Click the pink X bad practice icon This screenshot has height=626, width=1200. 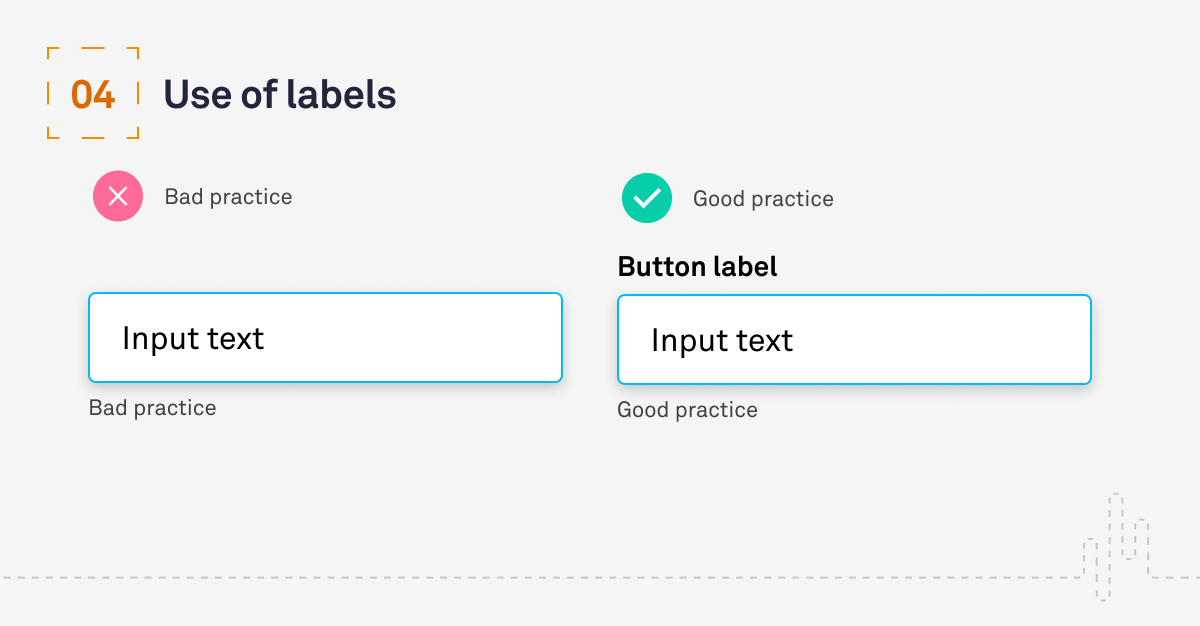click(x=118, y=196)
